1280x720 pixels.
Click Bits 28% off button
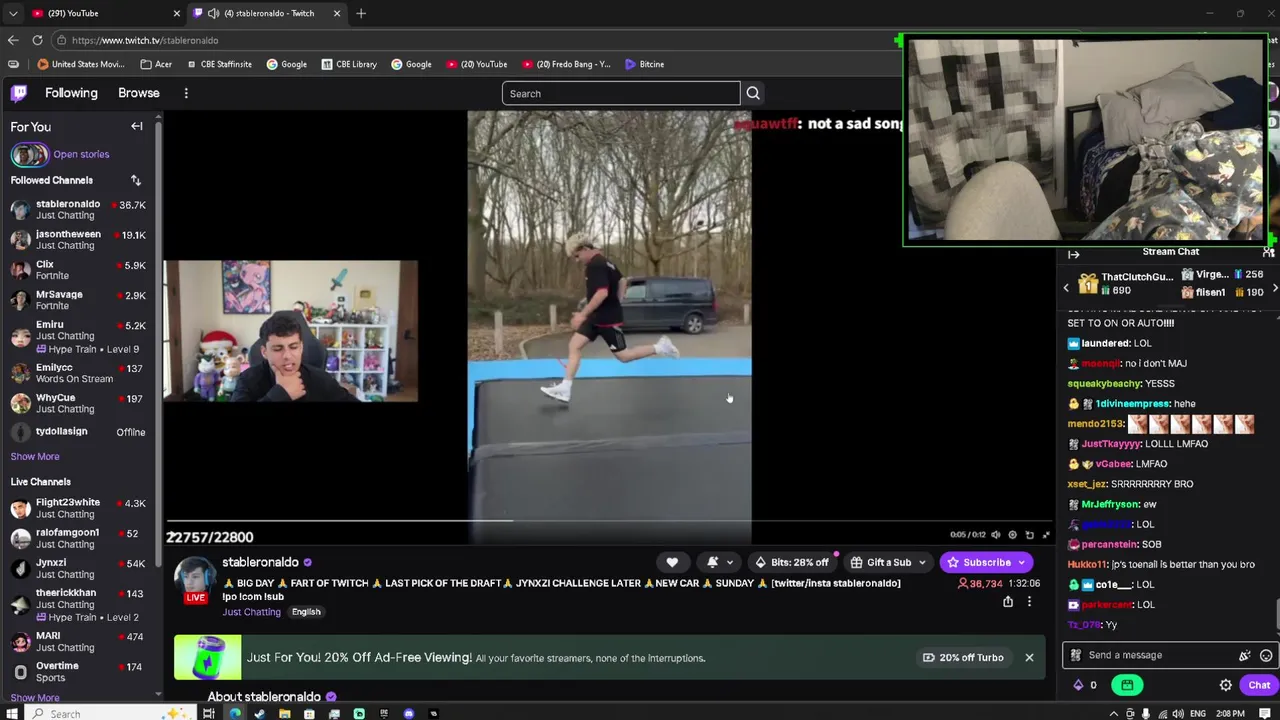tap(791, 562)
